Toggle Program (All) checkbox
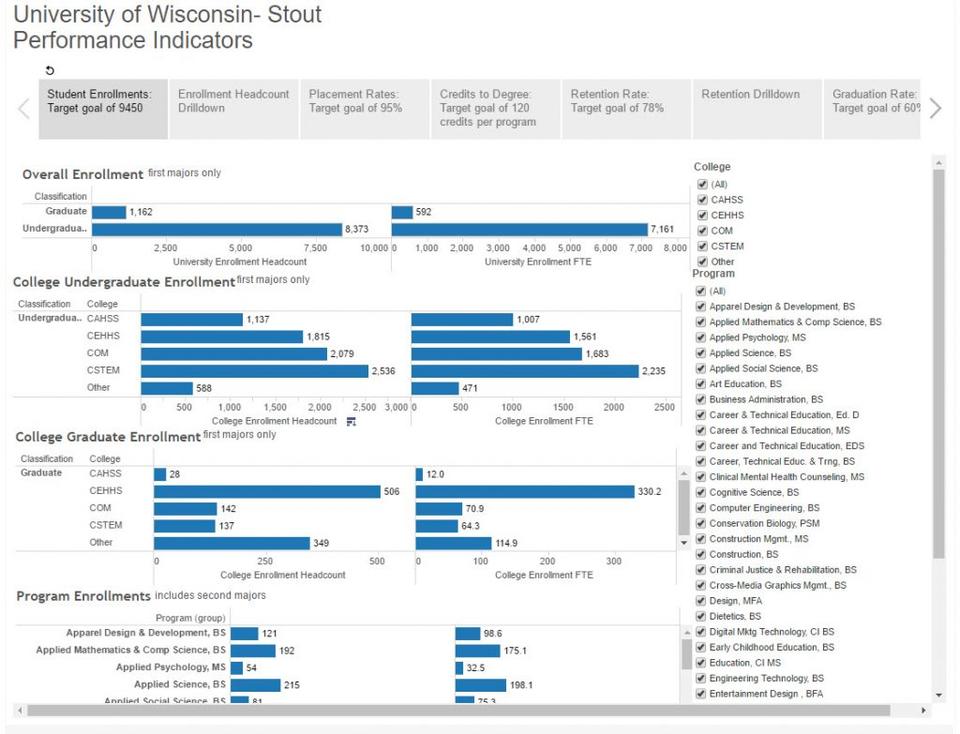 (x=701, y=291)
